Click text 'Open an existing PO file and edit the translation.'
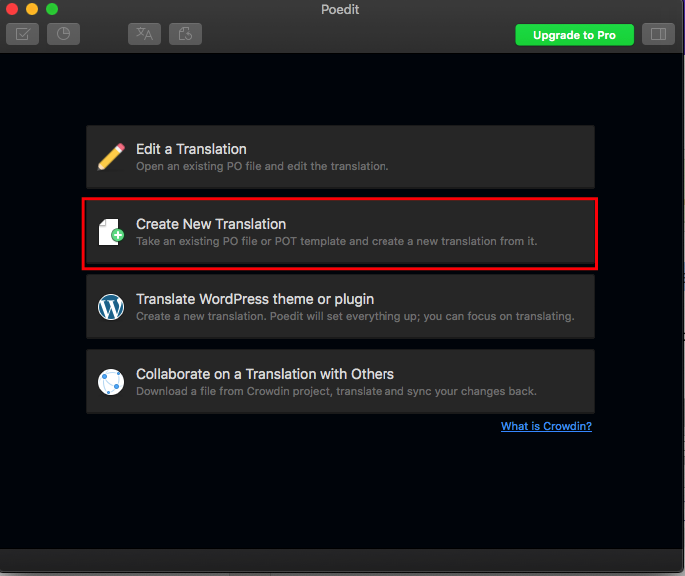Viewport: 685px width, 576px height. point(262,167)
